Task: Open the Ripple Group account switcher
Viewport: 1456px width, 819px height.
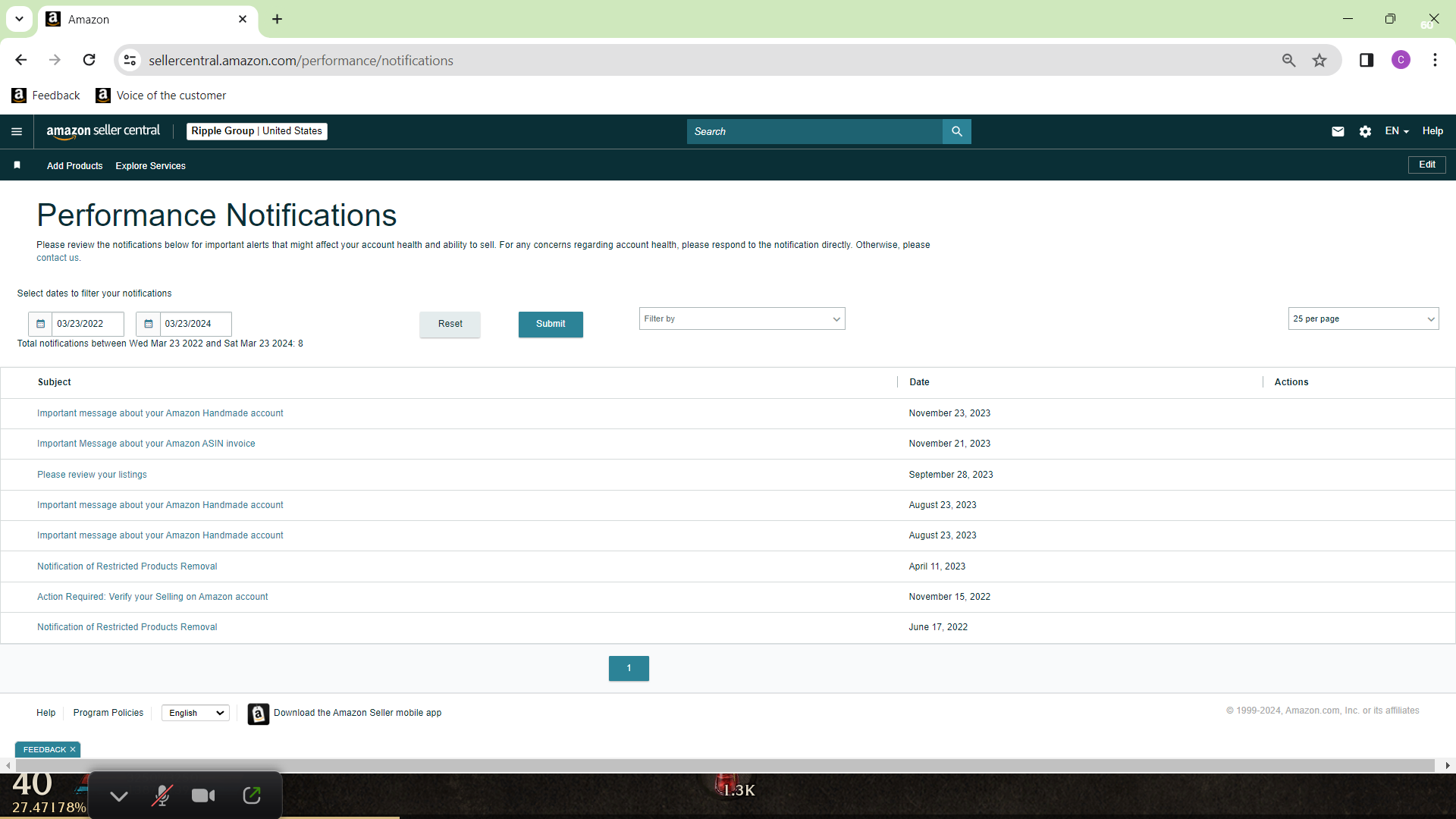Action: [256, 131]
